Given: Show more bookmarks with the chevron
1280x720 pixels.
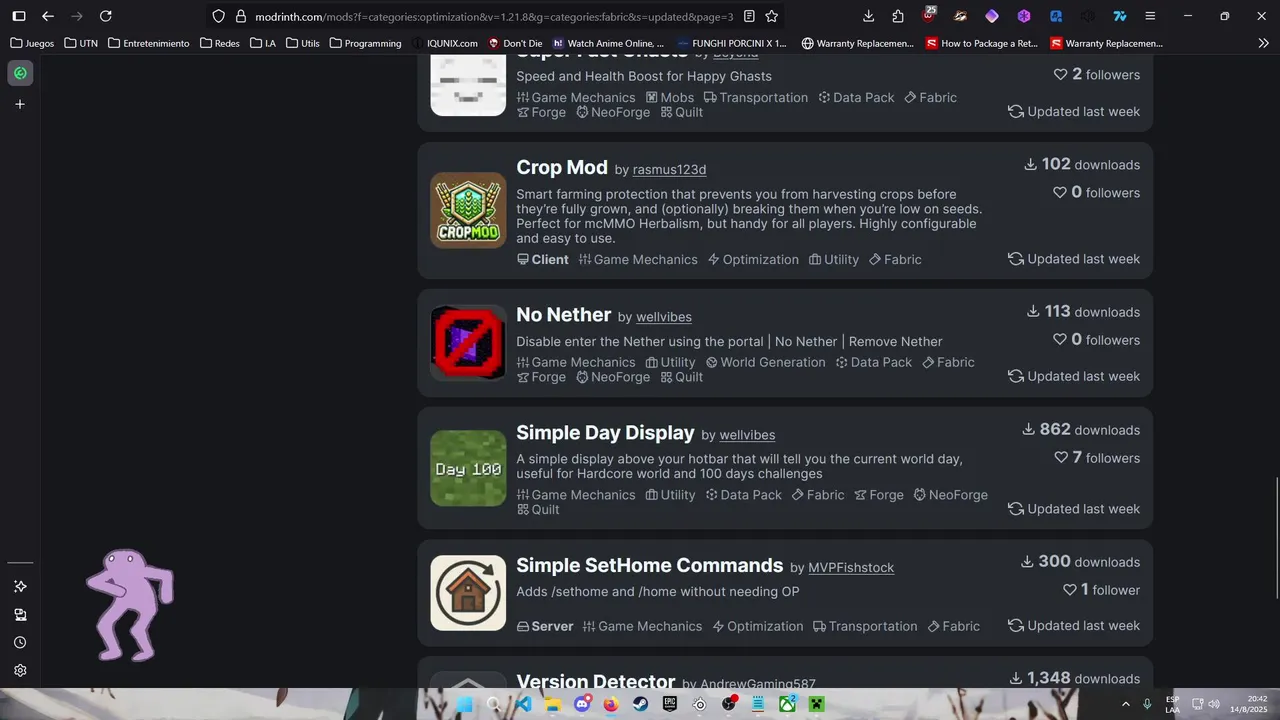Looking at the screenshot, I should [x=1264, y=43].
